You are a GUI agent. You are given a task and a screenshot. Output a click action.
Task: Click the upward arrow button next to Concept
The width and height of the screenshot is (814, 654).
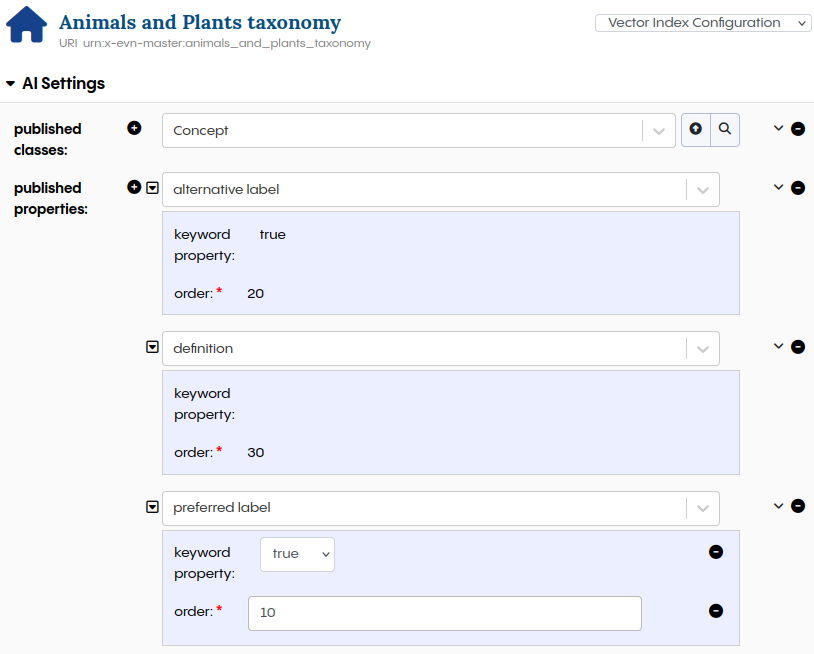coord(696,130)
